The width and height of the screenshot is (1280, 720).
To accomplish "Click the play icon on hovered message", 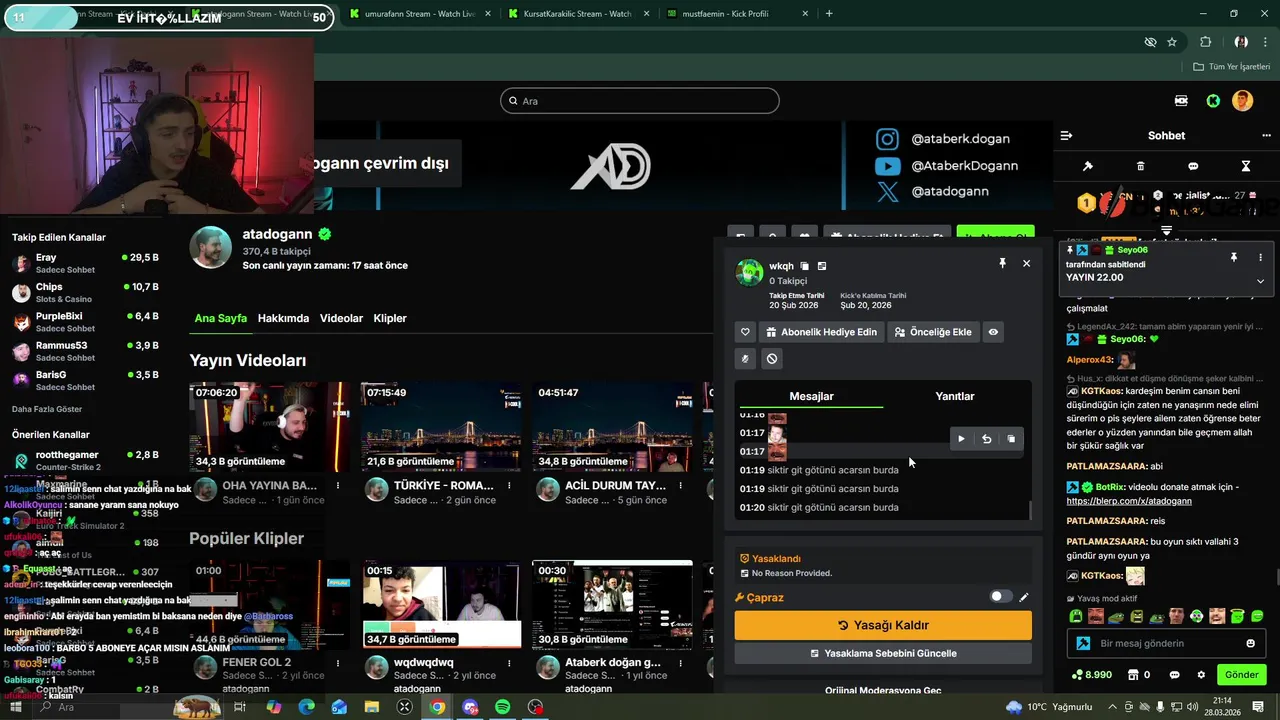I will (961, 439).
